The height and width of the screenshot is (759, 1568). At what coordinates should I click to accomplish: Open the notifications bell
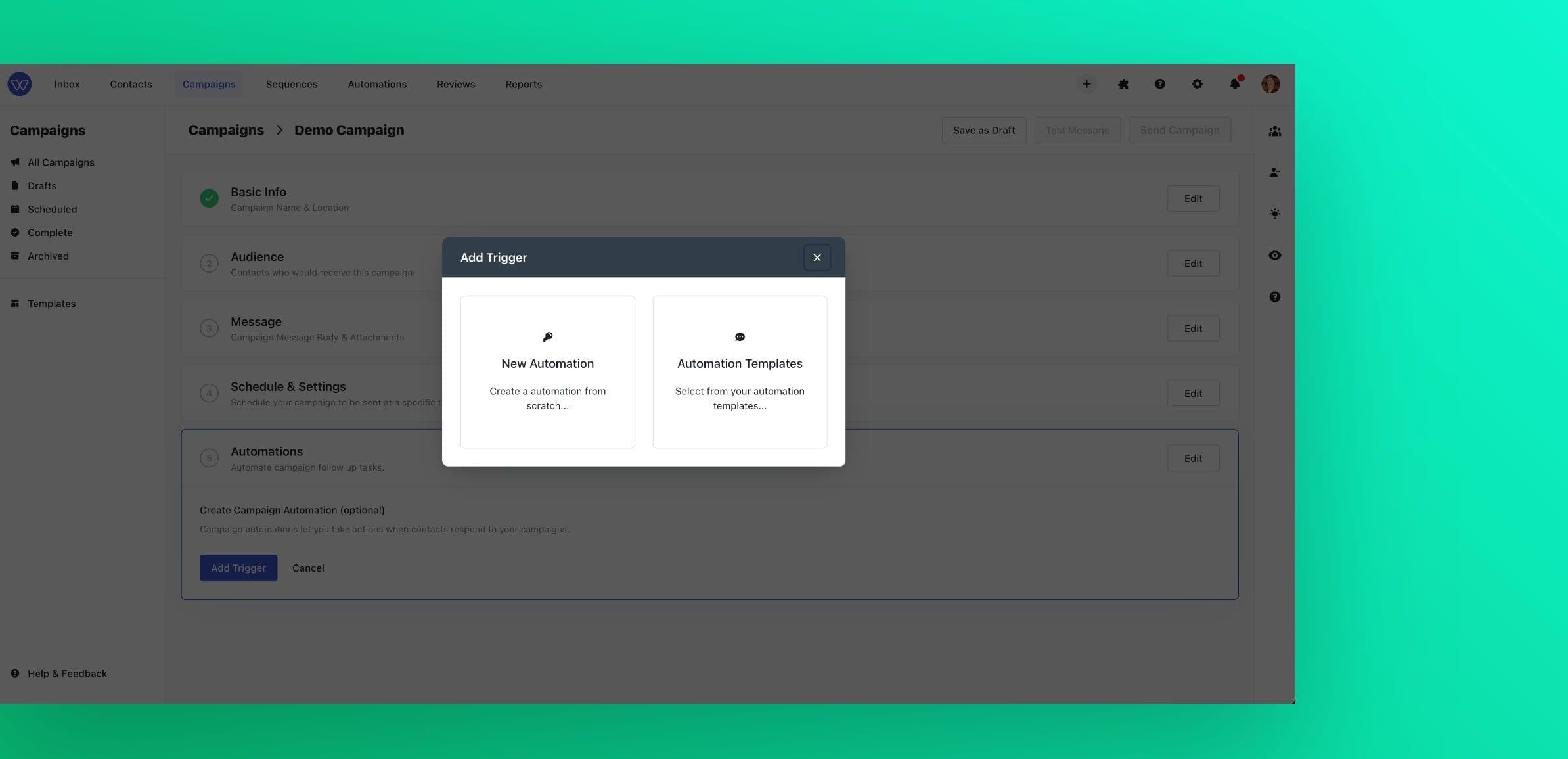pyautogui.click(x=1234, y=84)
